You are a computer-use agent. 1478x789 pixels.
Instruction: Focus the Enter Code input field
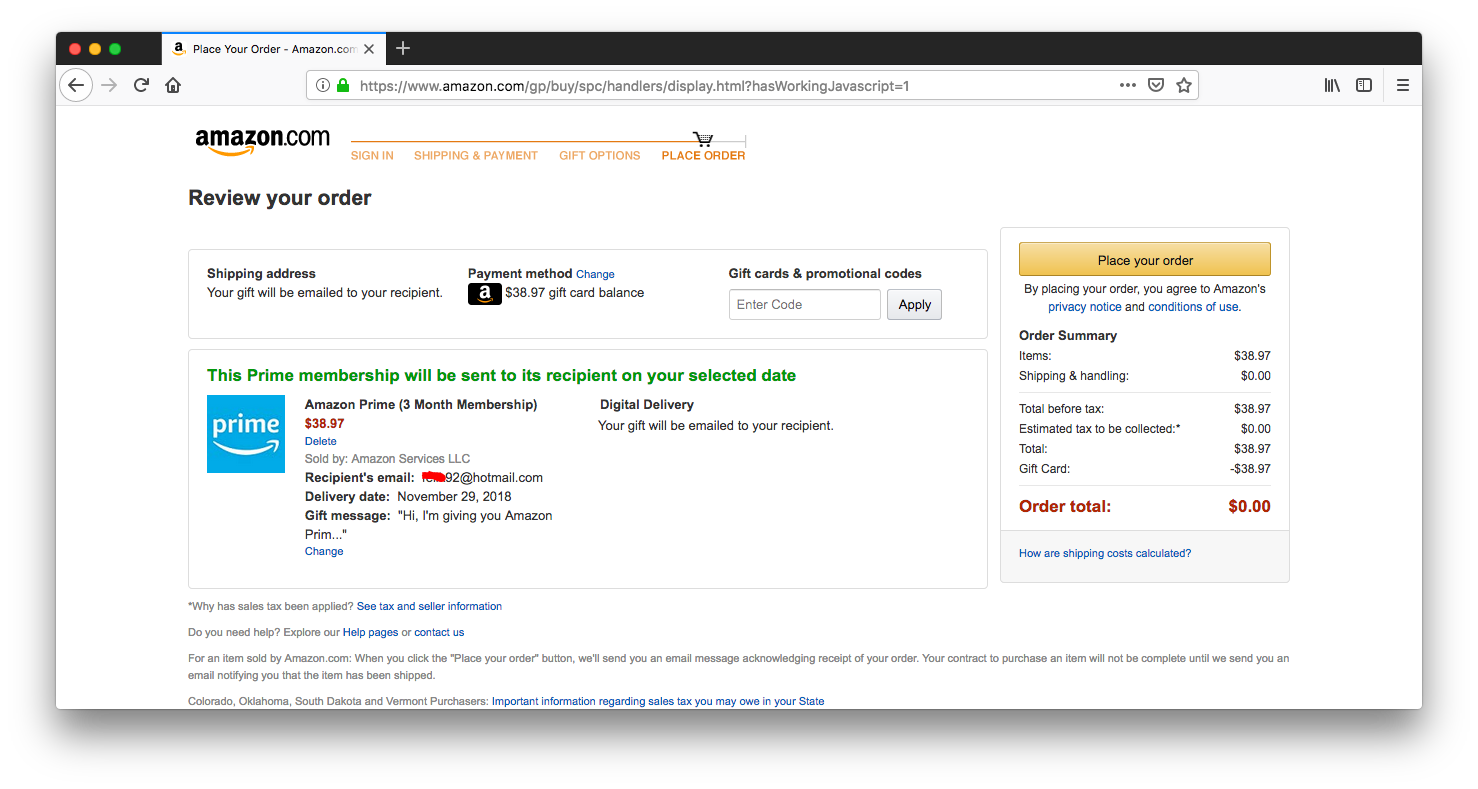pyautogui.click(x=805, y=305)
